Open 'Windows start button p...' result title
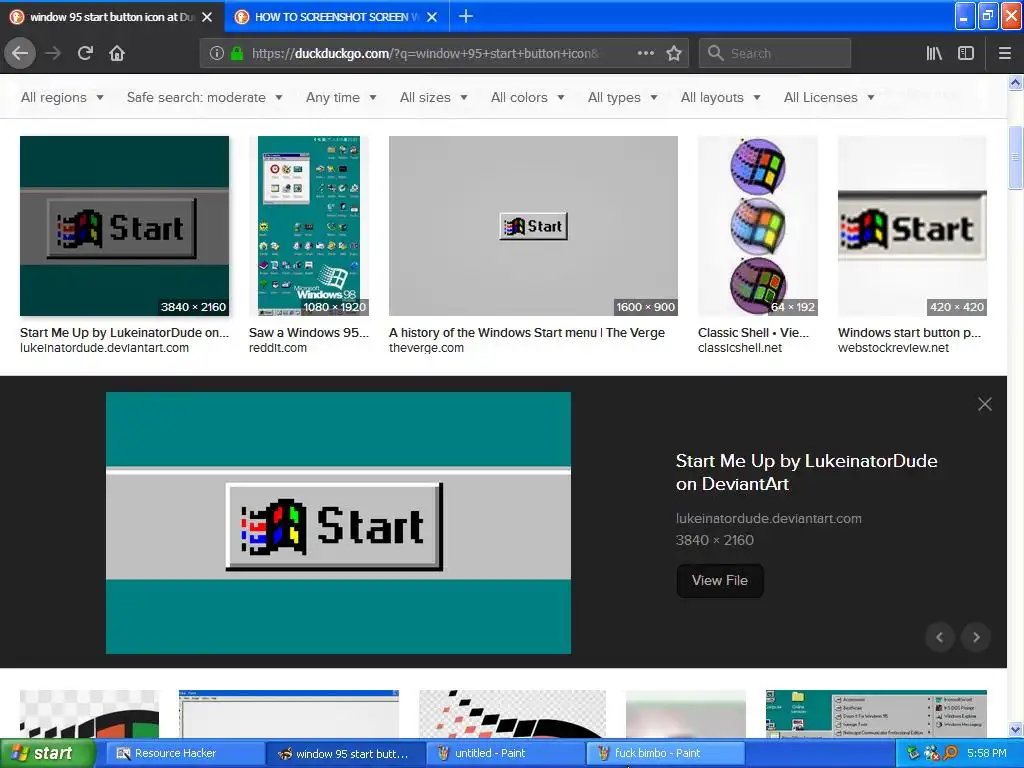The width and height of the screenshot is (1024, 768). click(909, 332)
